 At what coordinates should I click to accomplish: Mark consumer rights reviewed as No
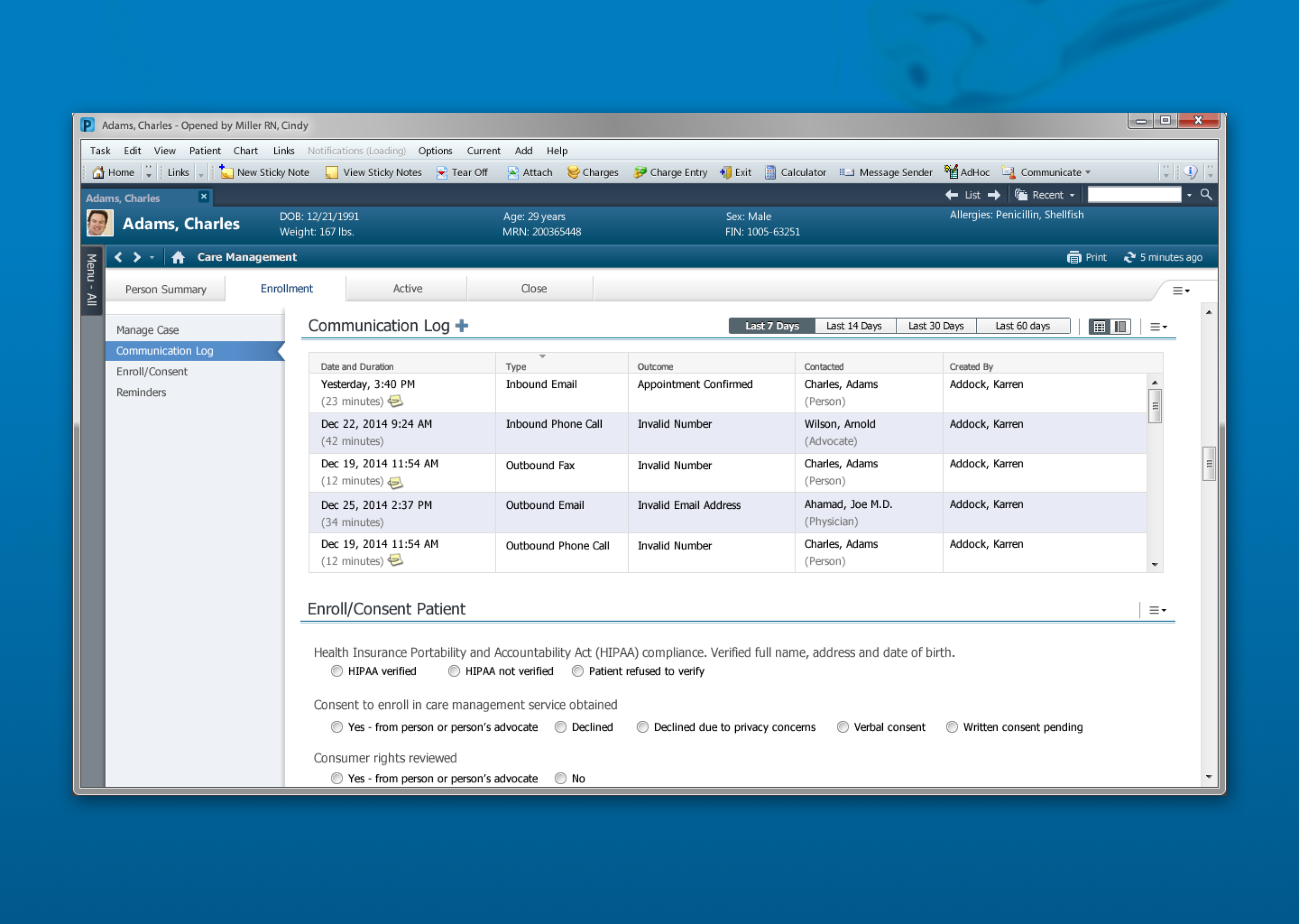[x=560, y=778]
